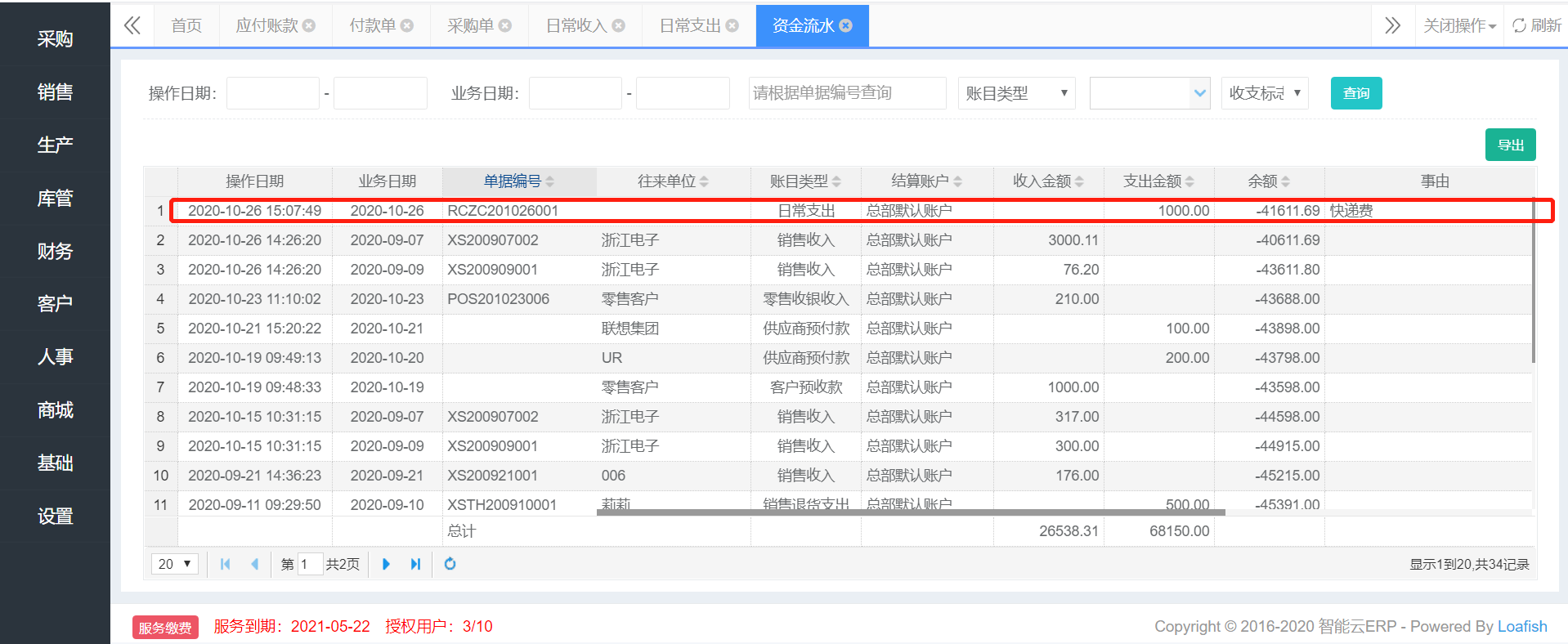Sort by 收入金额 column
The height and width of the screenshot is (644, 1568).
pos(1049,181)
